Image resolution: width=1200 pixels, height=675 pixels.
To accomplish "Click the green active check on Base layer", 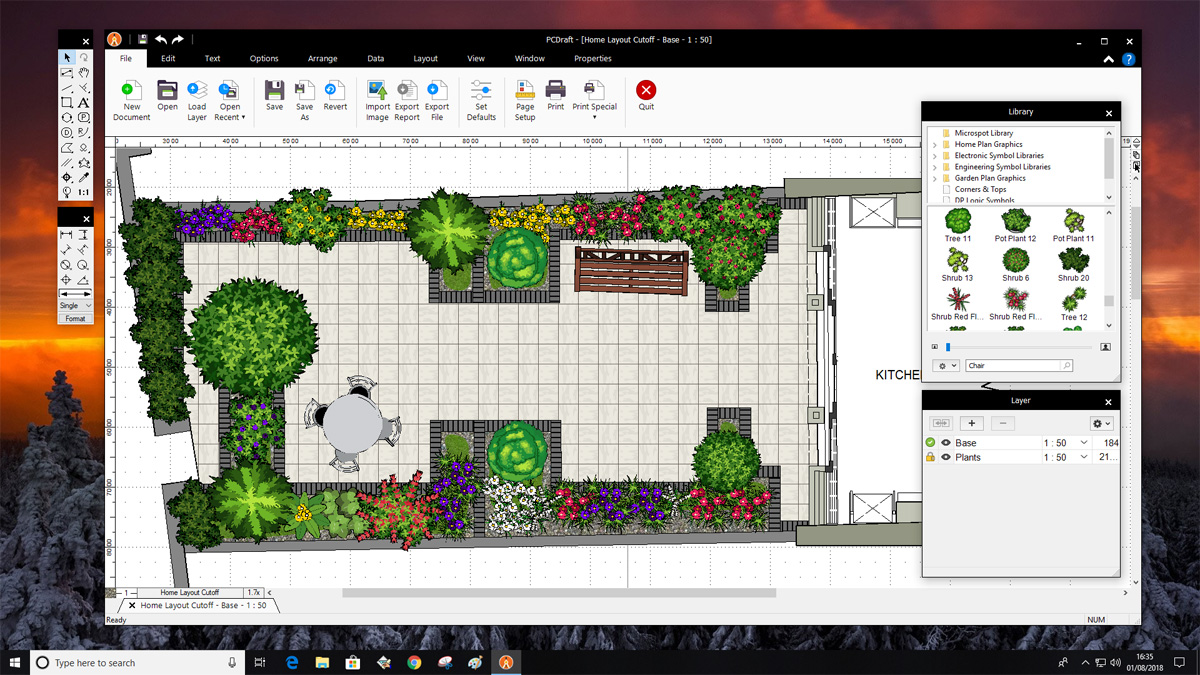I will point(930,442).
